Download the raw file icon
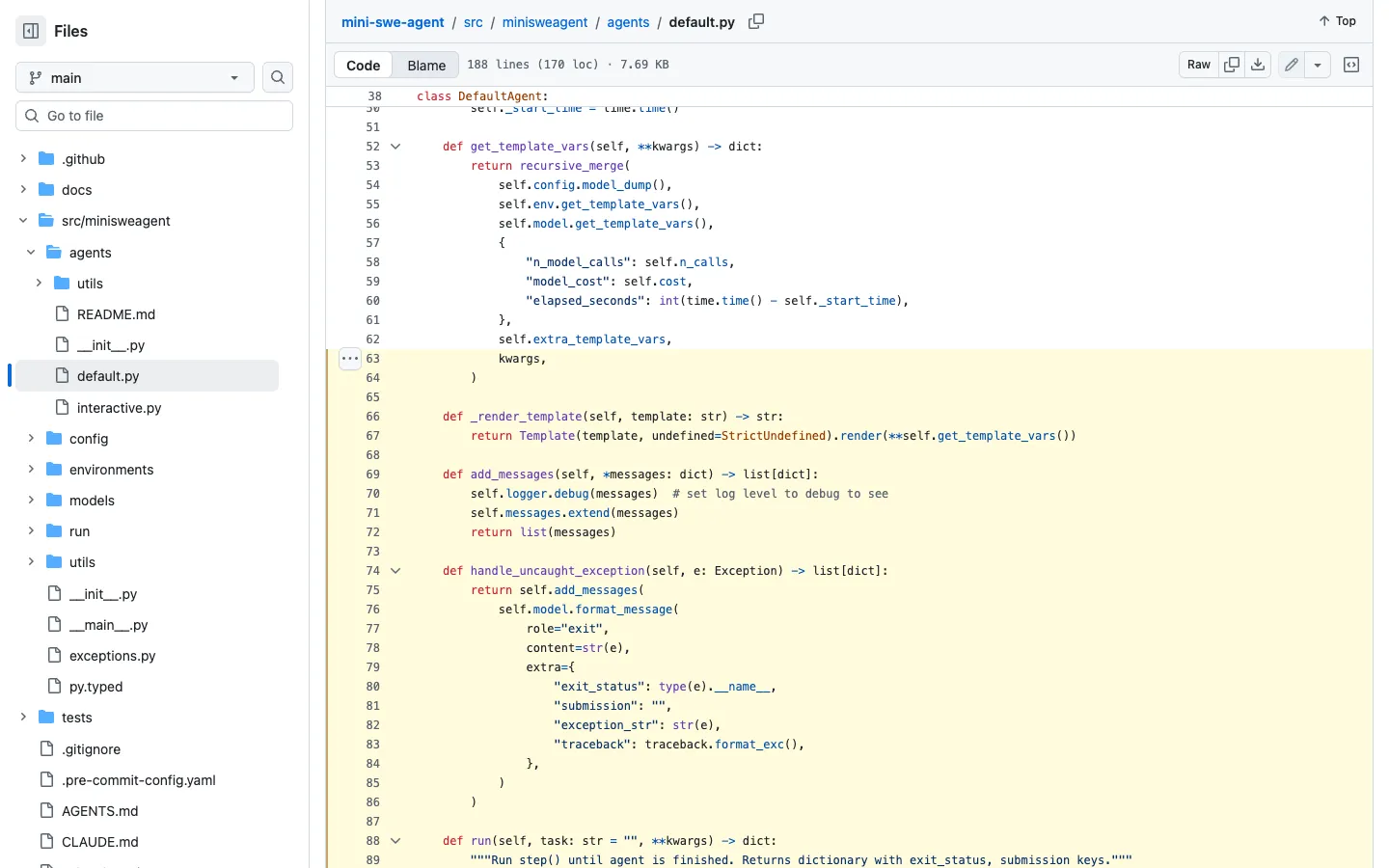The height and width of the screenshot is (868, 1389). pos(1258,65)
